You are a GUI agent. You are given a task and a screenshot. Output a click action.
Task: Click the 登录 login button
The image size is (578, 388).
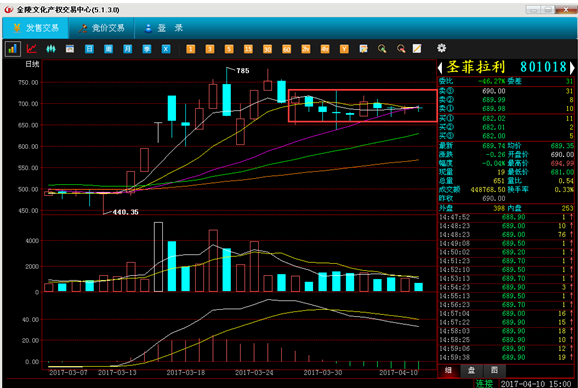click(163, 28)
